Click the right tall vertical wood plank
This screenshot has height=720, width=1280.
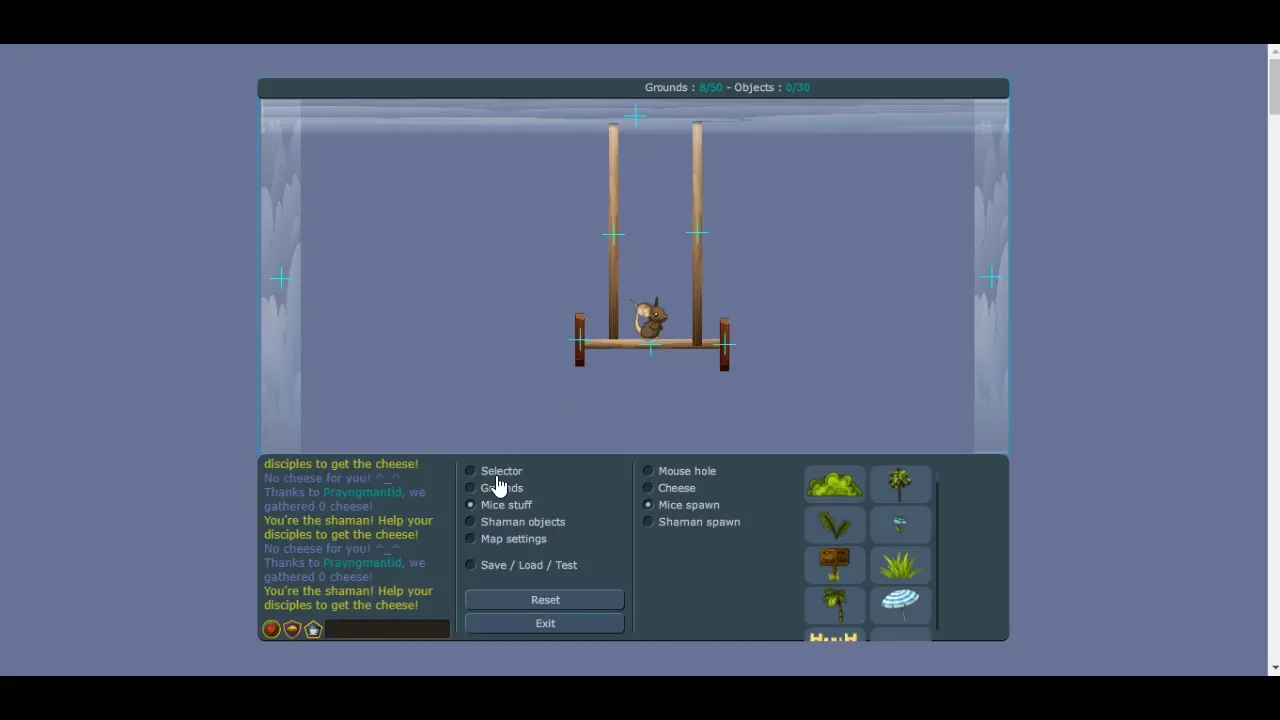coord(697,232)
